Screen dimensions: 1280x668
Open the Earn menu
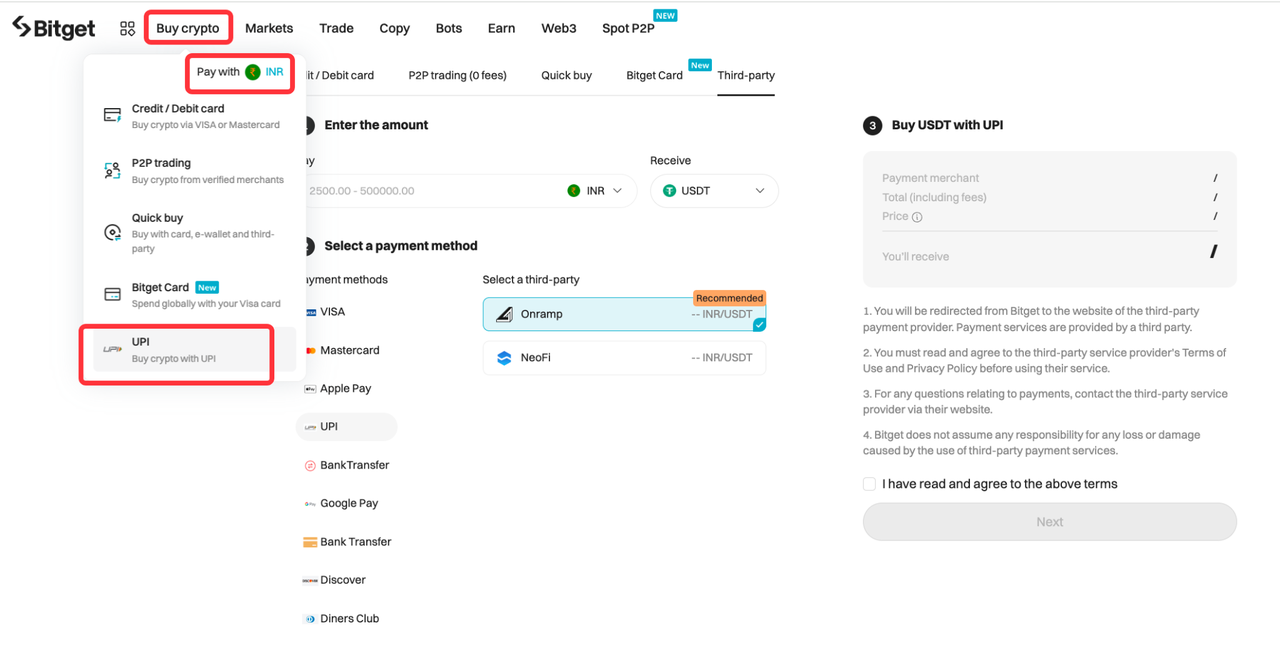click(502, 28)
